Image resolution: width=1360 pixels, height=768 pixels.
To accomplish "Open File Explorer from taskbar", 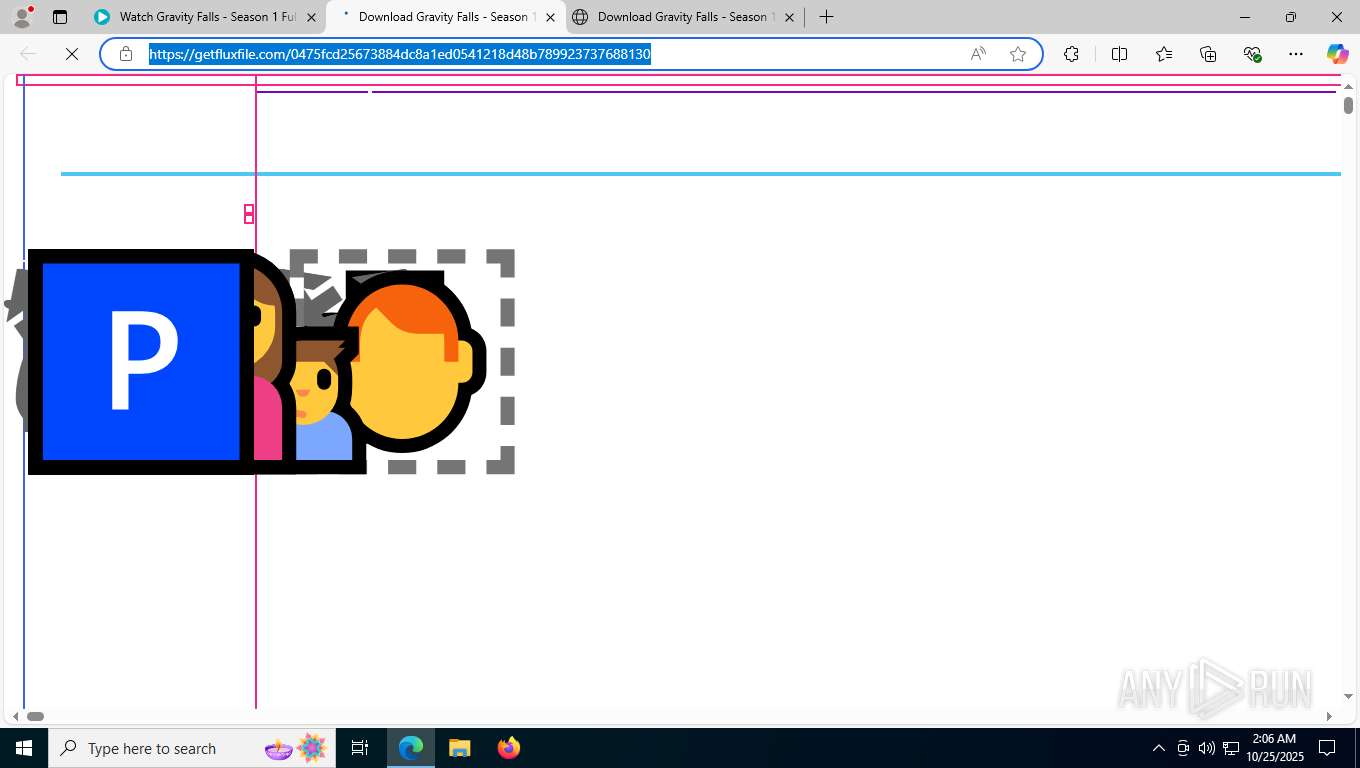I will click(x=459, y=748).
